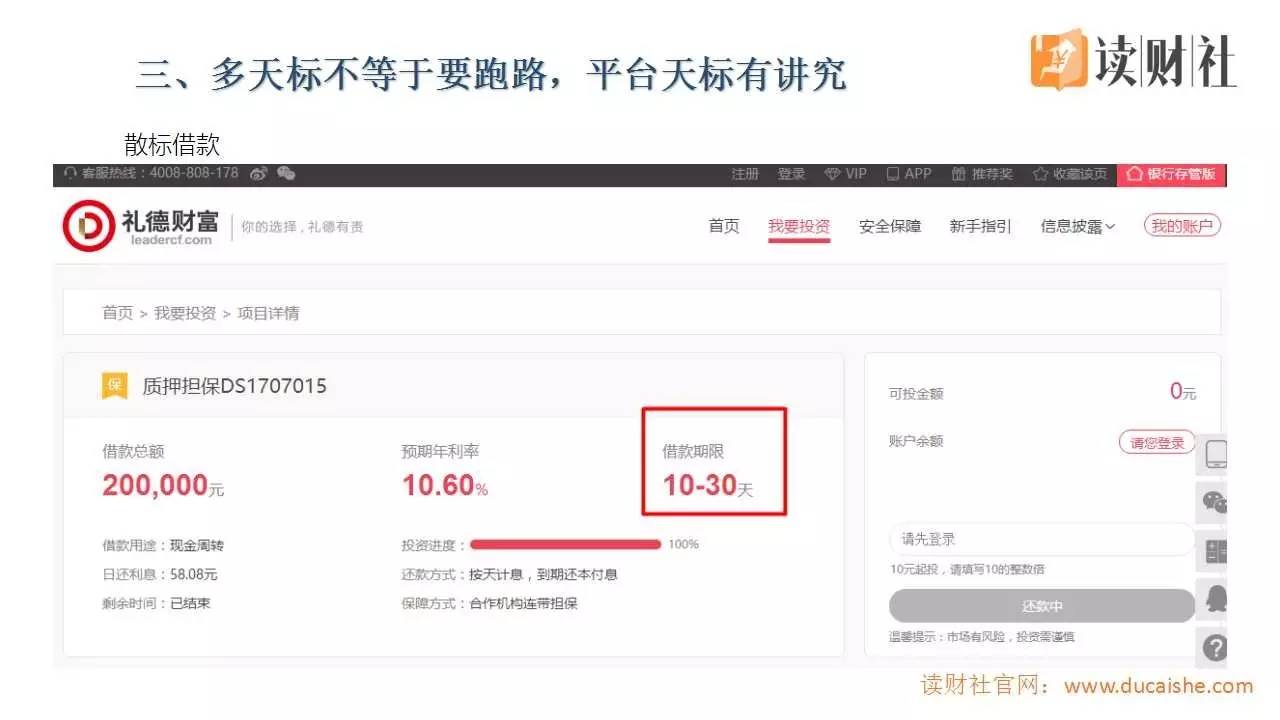
Task: Click the 请先登录 amount input field
Action: pos(1040,539)
